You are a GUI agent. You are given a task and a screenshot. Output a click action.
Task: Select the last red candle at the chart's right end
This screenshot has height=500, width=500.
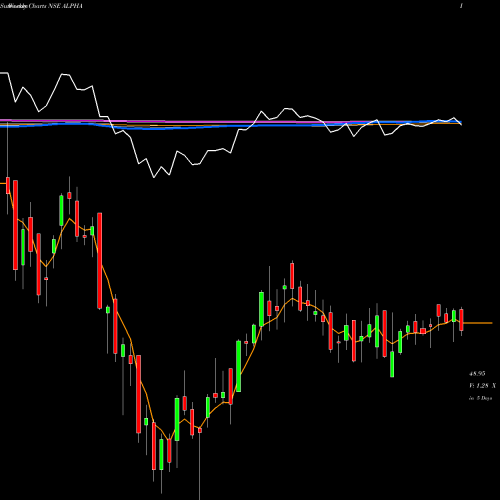click(x=461, y=320)
